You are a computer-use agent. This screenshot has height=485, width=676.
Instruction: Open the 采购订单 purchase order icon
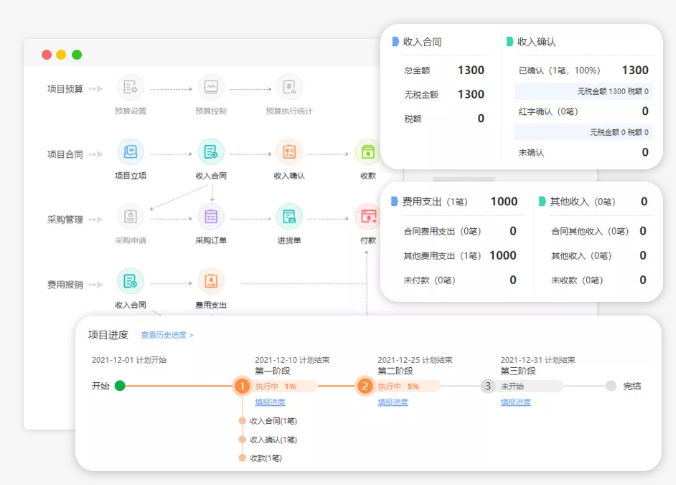click(211, 217)
